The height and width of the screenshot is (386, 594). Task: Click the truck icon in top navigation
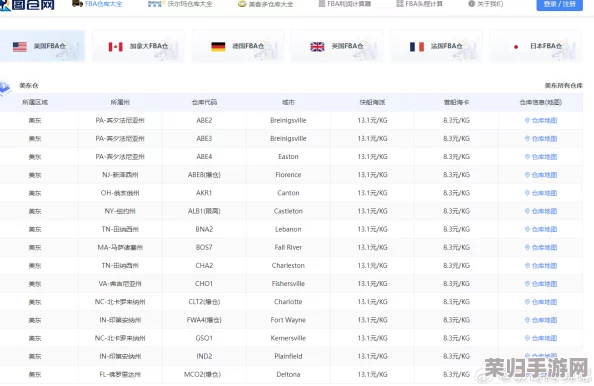[77, 3]
